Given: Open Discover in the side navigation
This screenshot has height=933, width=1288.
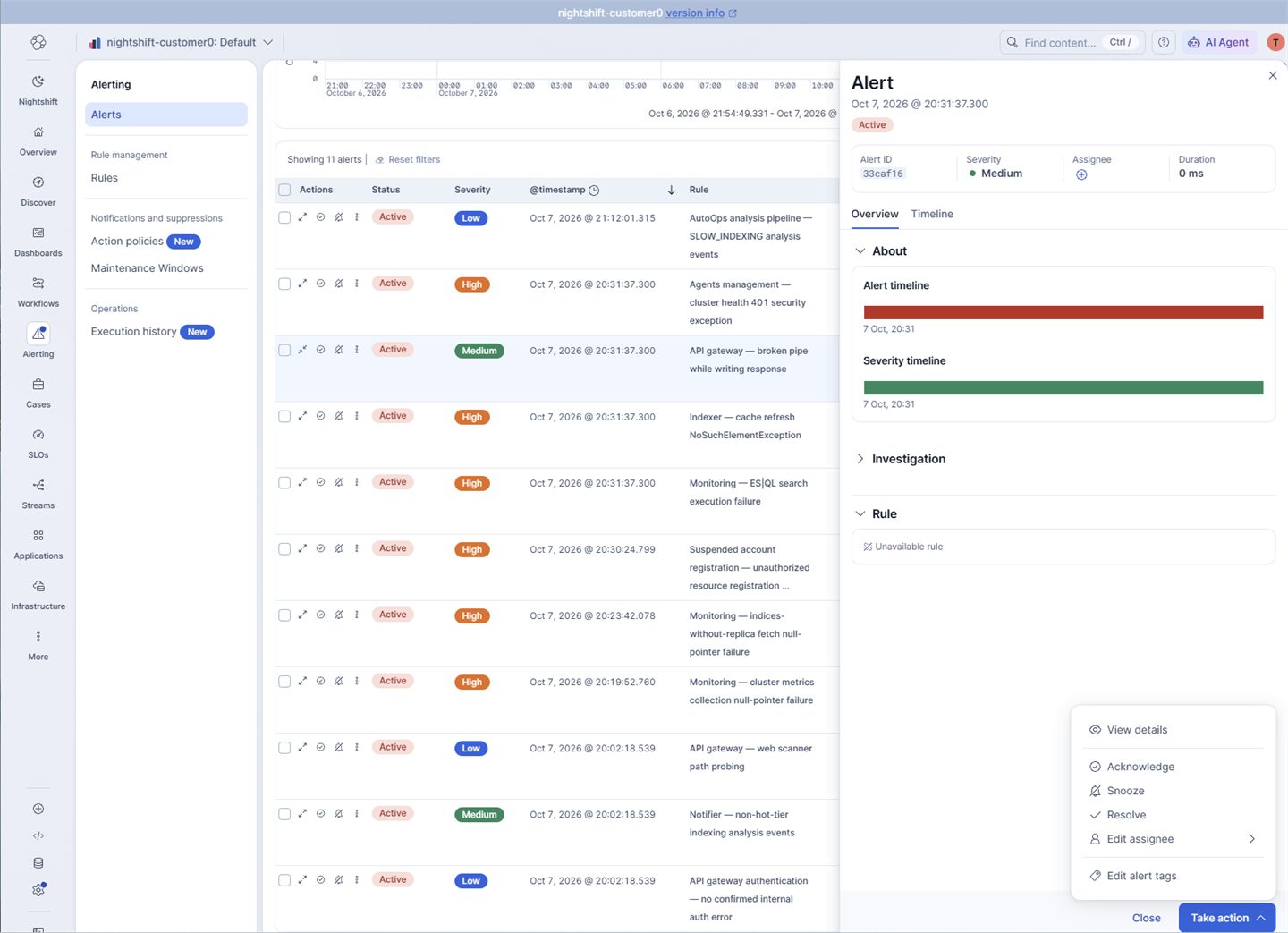Looking at the screenshot, I should coord(38,190).
